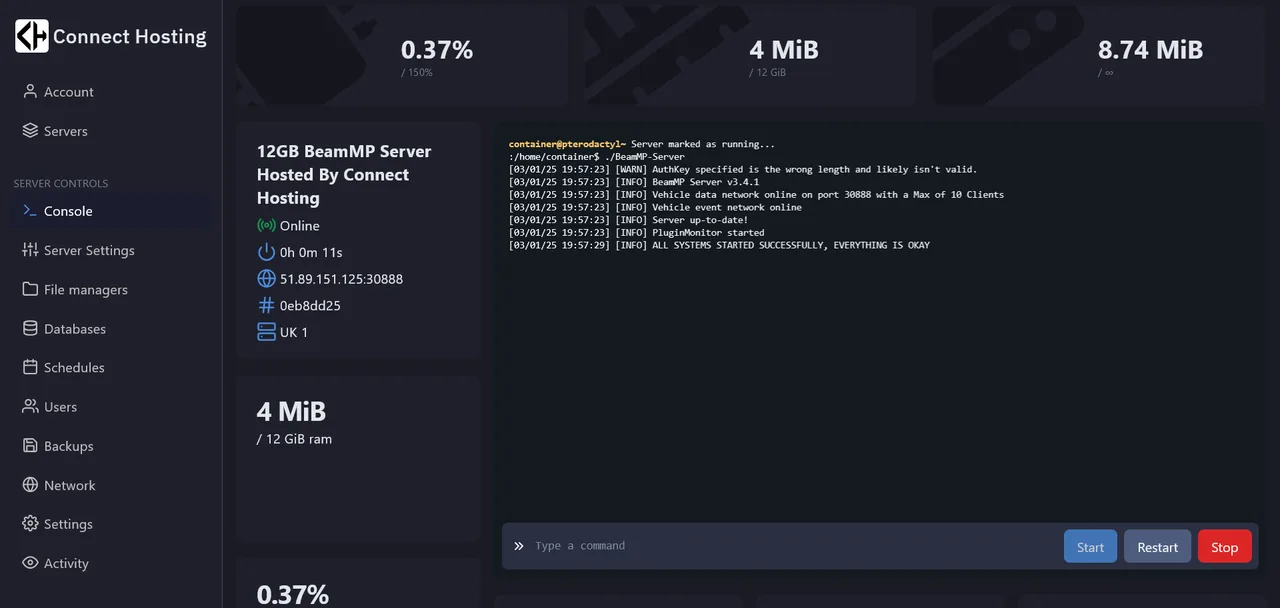Click the Connect Hosting brand name
1280x608 pixels.
tap(130, 37)
